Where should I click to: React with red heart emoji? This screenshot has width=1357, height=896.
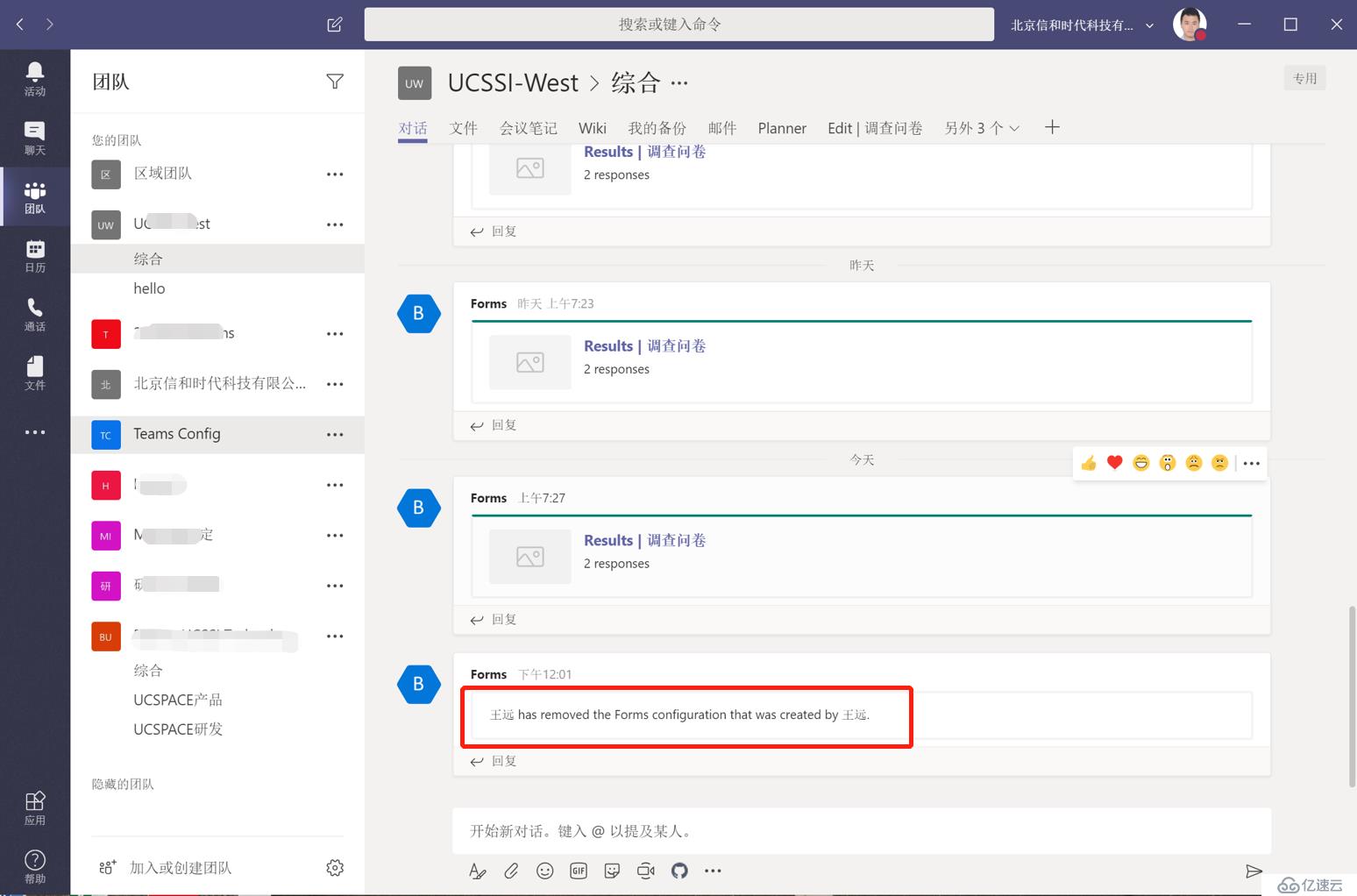[x=1115, y=463]
